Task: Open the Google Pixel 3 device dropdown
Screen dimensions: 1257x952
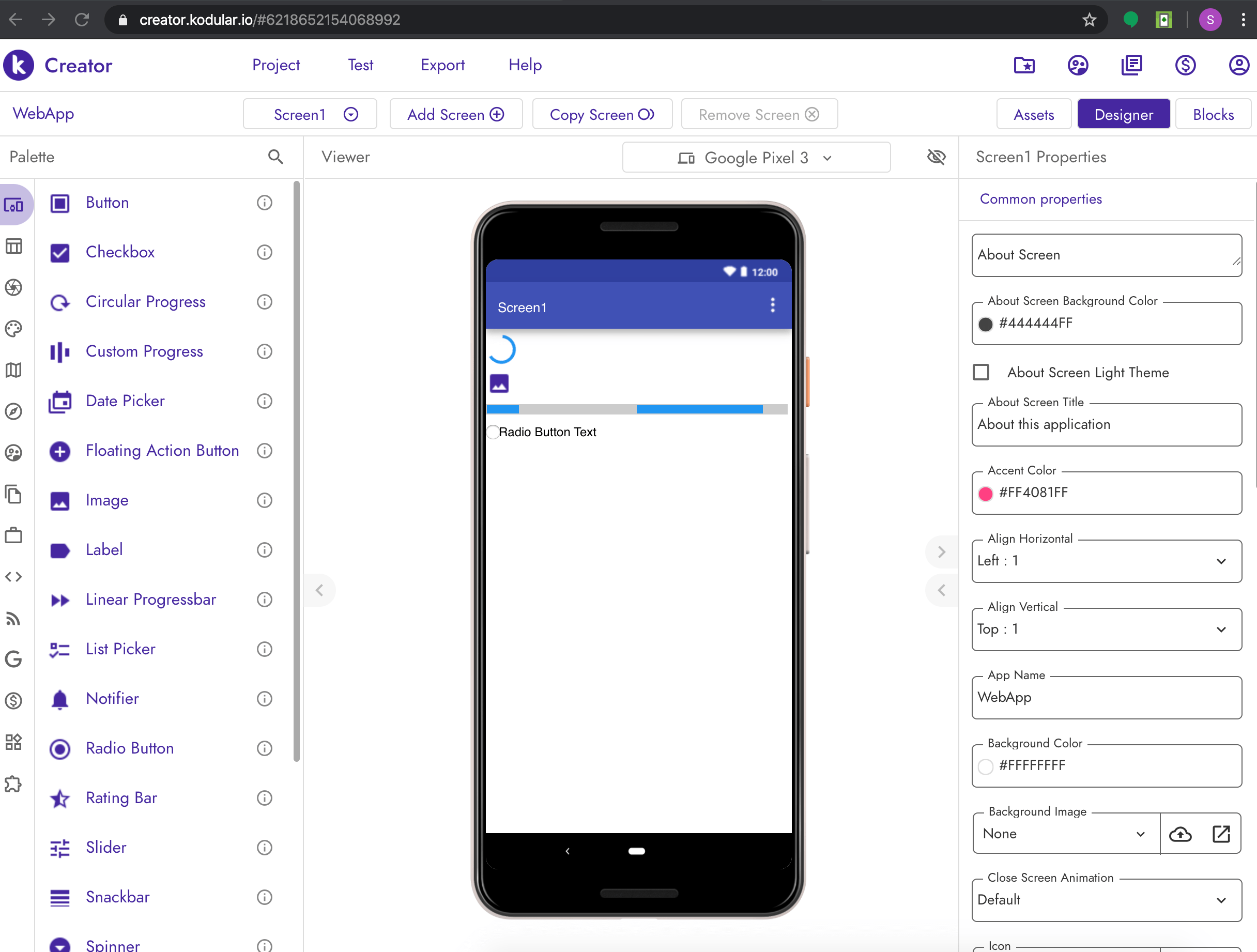Action: tap(756, 158)
